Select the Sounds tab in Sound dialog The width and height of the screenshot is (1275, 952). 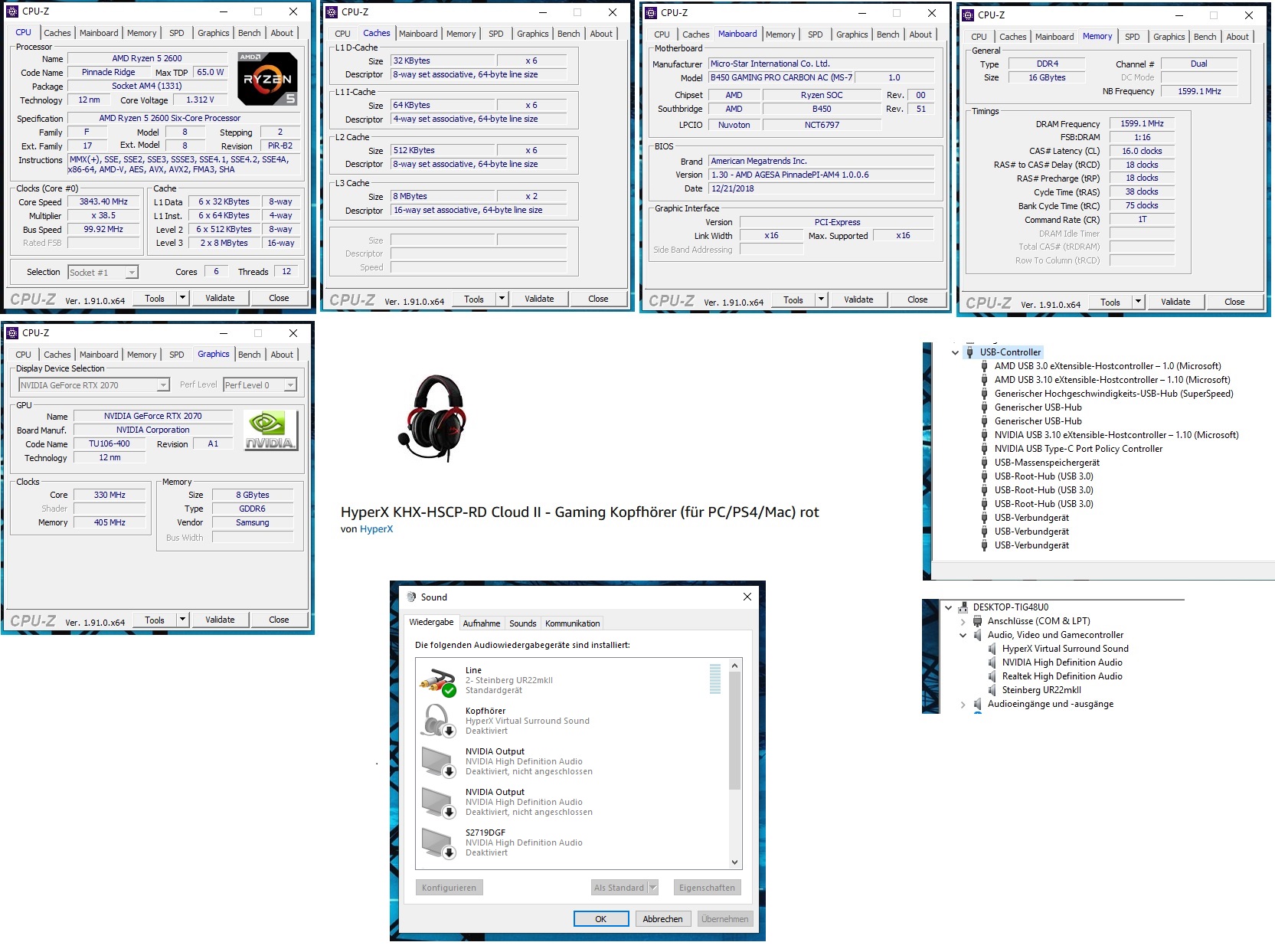point(522,623)
